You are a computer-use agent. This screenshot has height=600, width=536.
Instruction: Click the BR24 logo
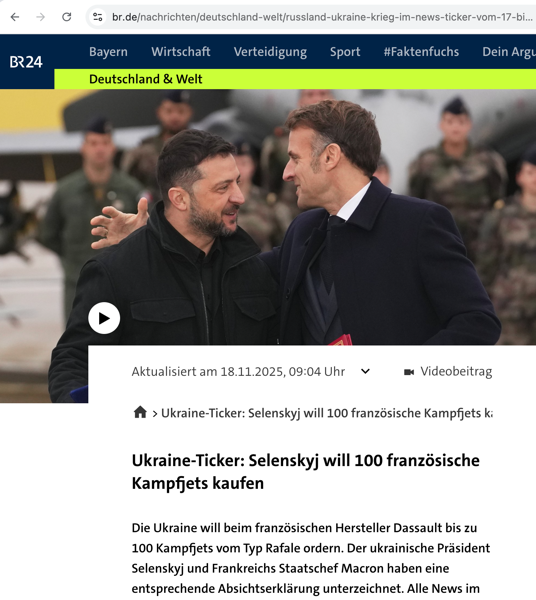click(x=26, y=62)
